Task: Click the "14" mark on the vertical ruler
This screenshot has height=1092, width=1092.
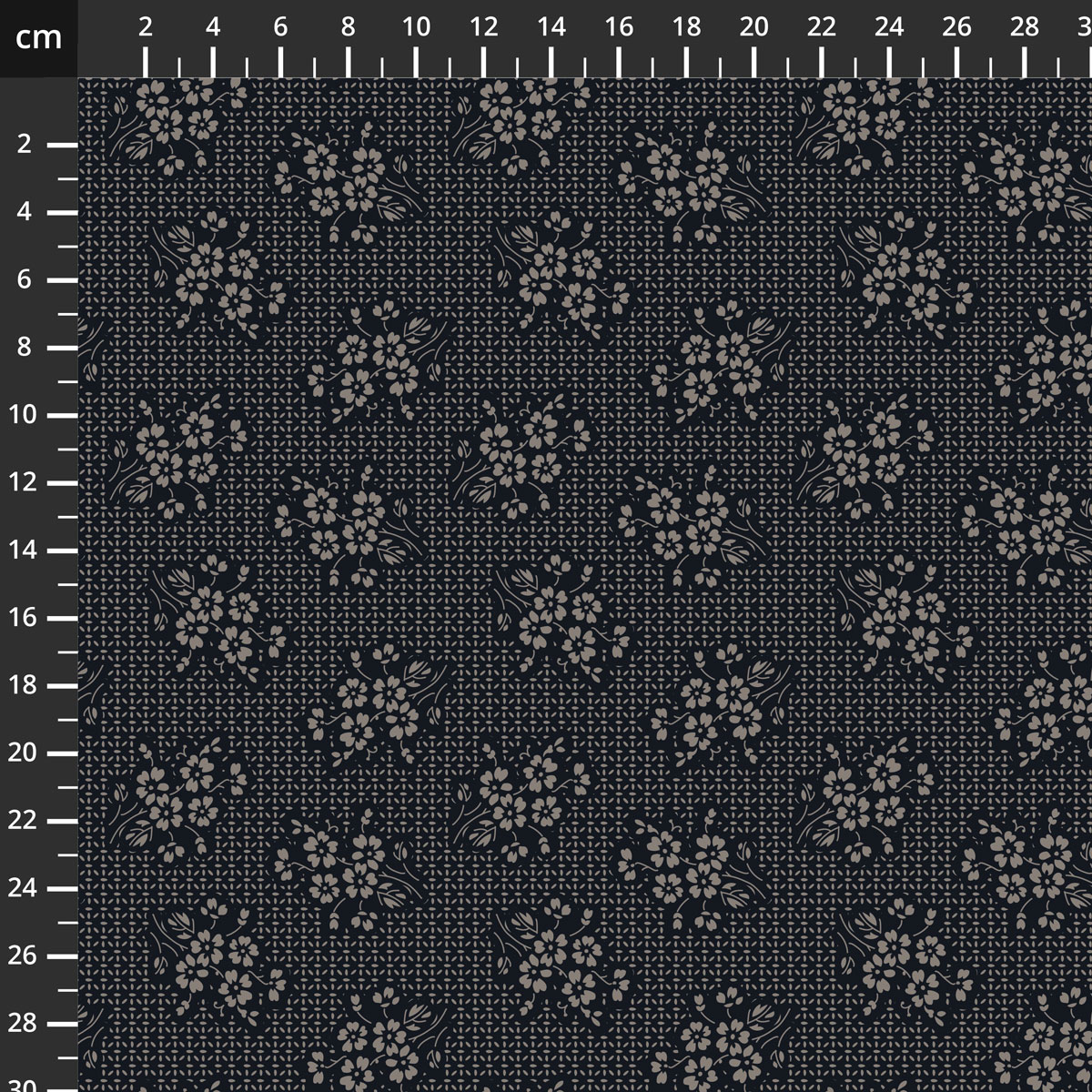Action: (24, 551)
